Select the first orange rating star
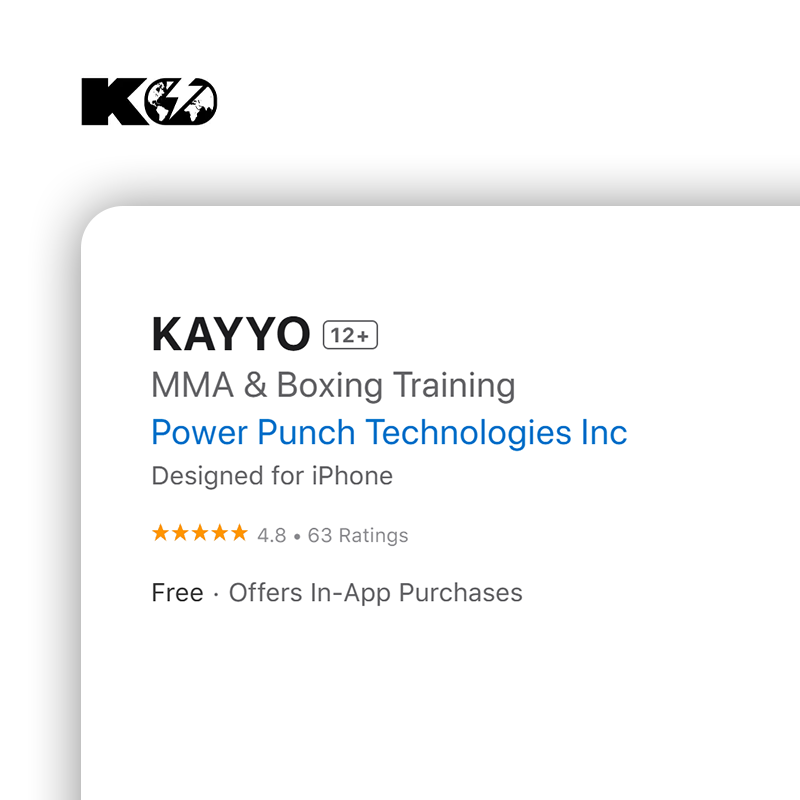Image resolution: width=800 pixels, height=800 pixels. pos(161,533)
